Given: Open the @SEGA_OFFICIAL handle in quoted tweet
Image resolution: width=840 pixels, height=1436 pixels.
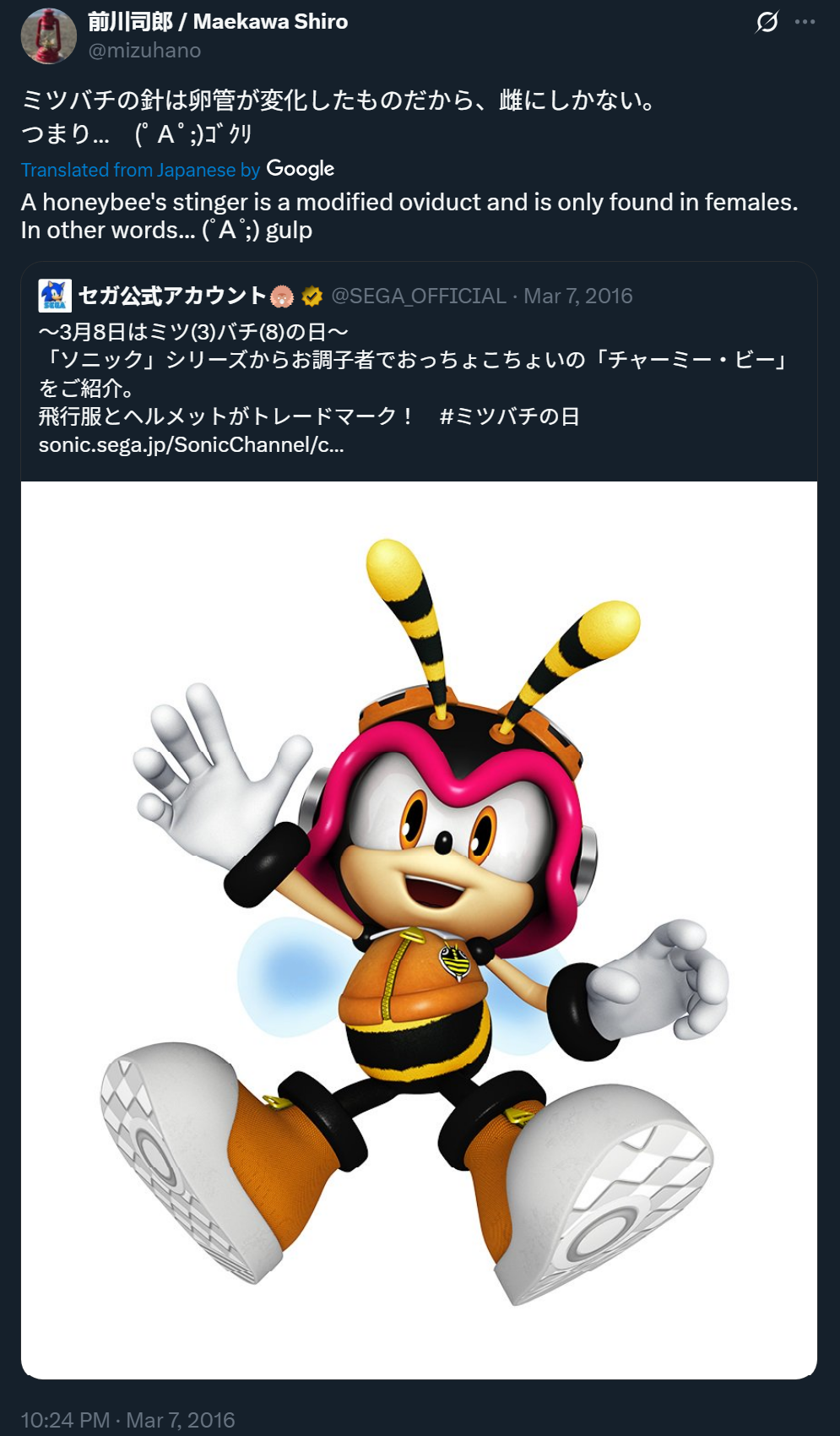Looking at the screenshot, I should pyautogui.click(x=419, y=296).
